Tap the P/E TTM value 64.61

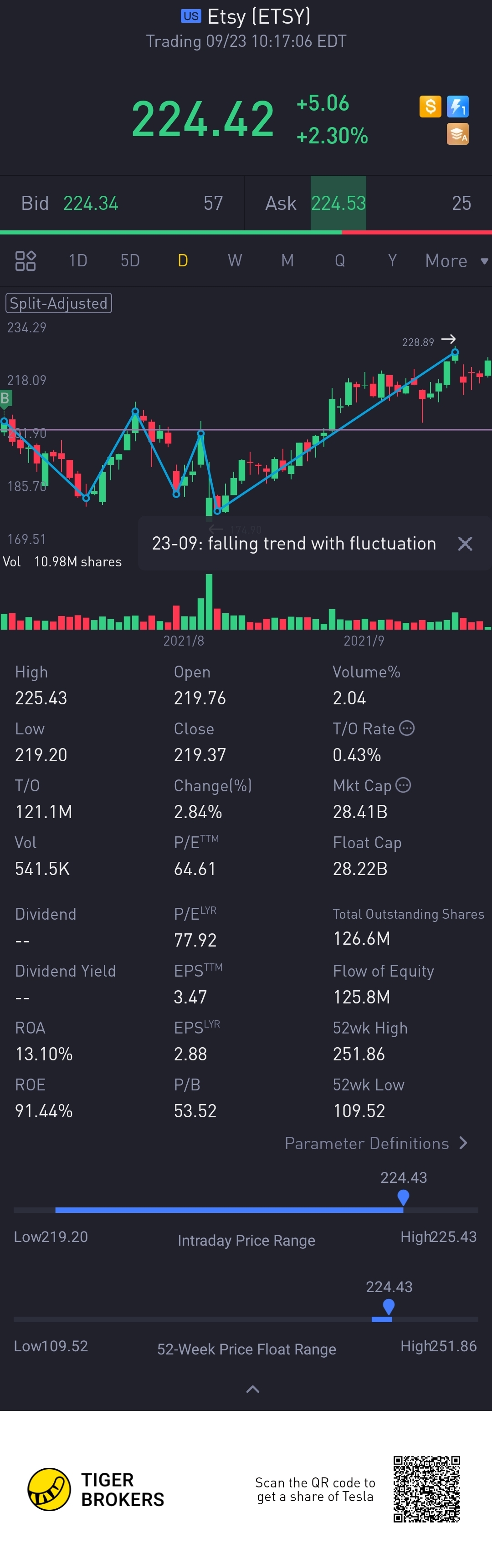(x=195, y=869)
